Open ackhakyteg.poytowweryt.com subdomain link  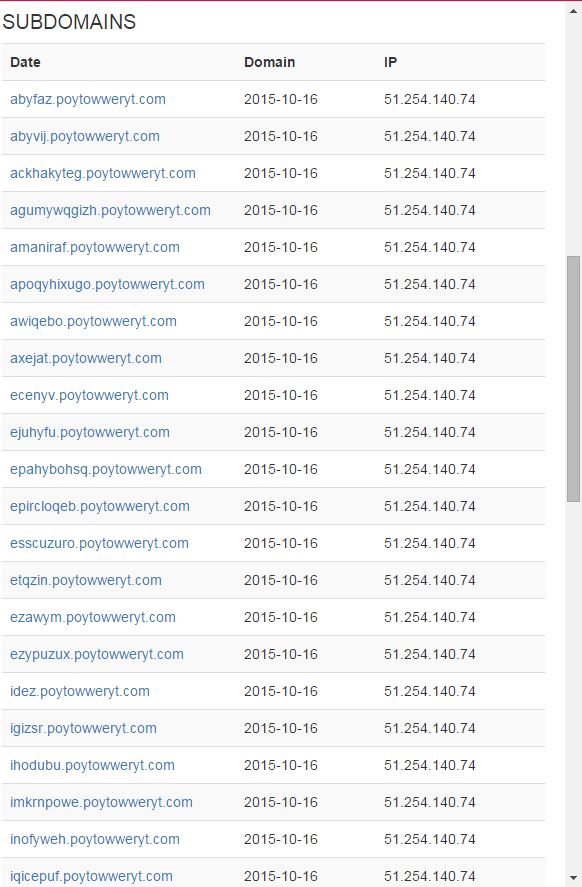[102, 173]
